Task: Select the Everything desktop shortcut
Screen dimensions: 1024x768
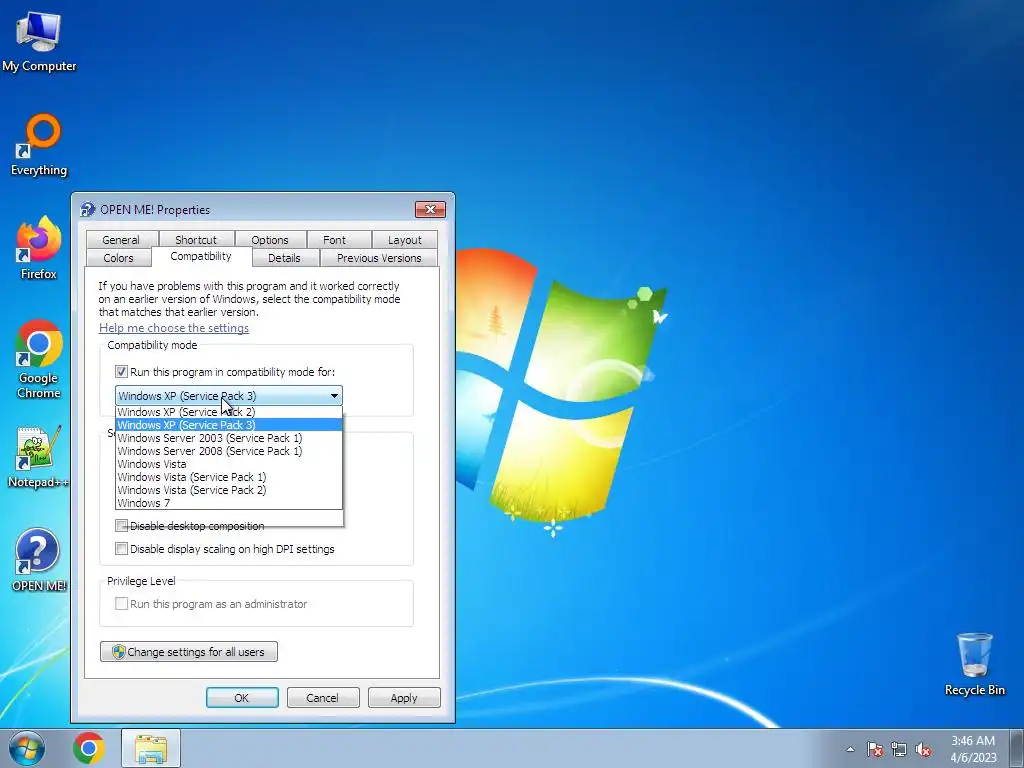Action: tap(39, 145)
